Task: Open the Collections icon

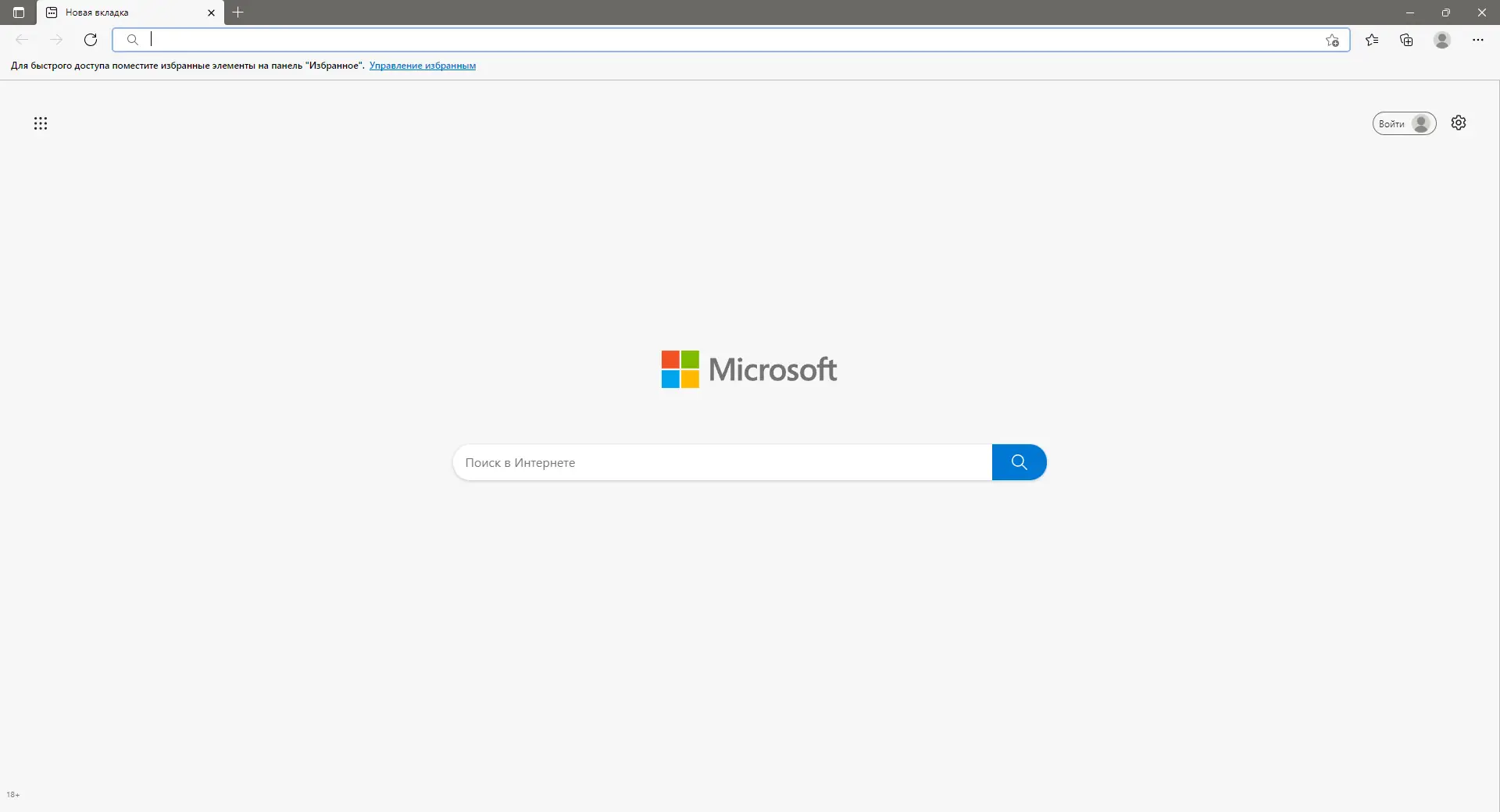Action: (1406, 40)
